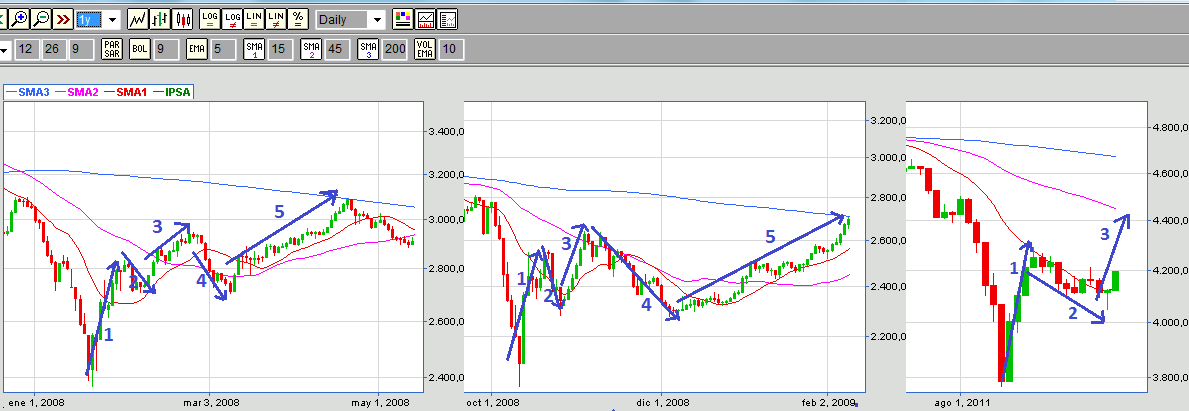Select the percent scale button

click(299, 19)
